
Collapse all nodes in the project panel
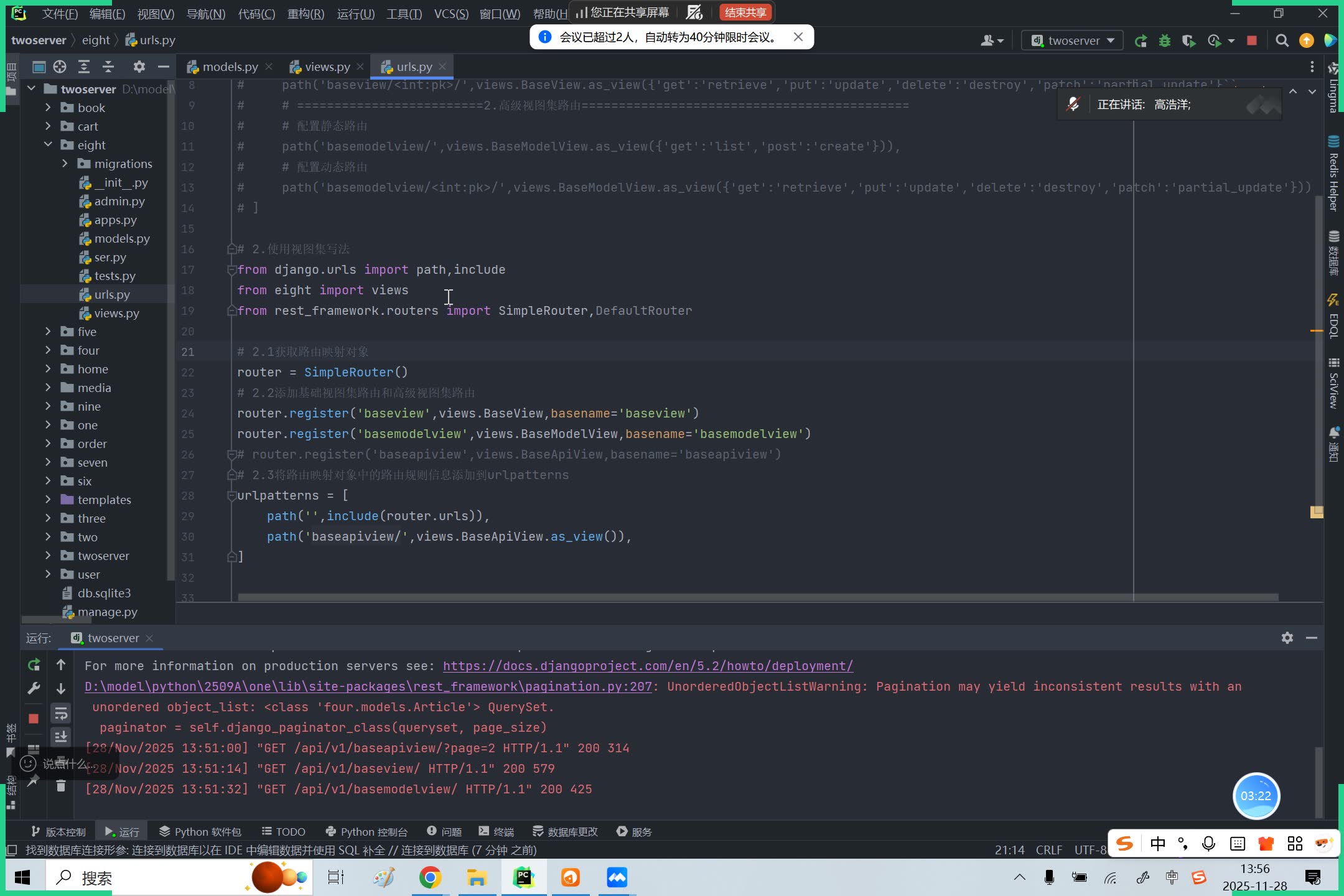[108, 67]
